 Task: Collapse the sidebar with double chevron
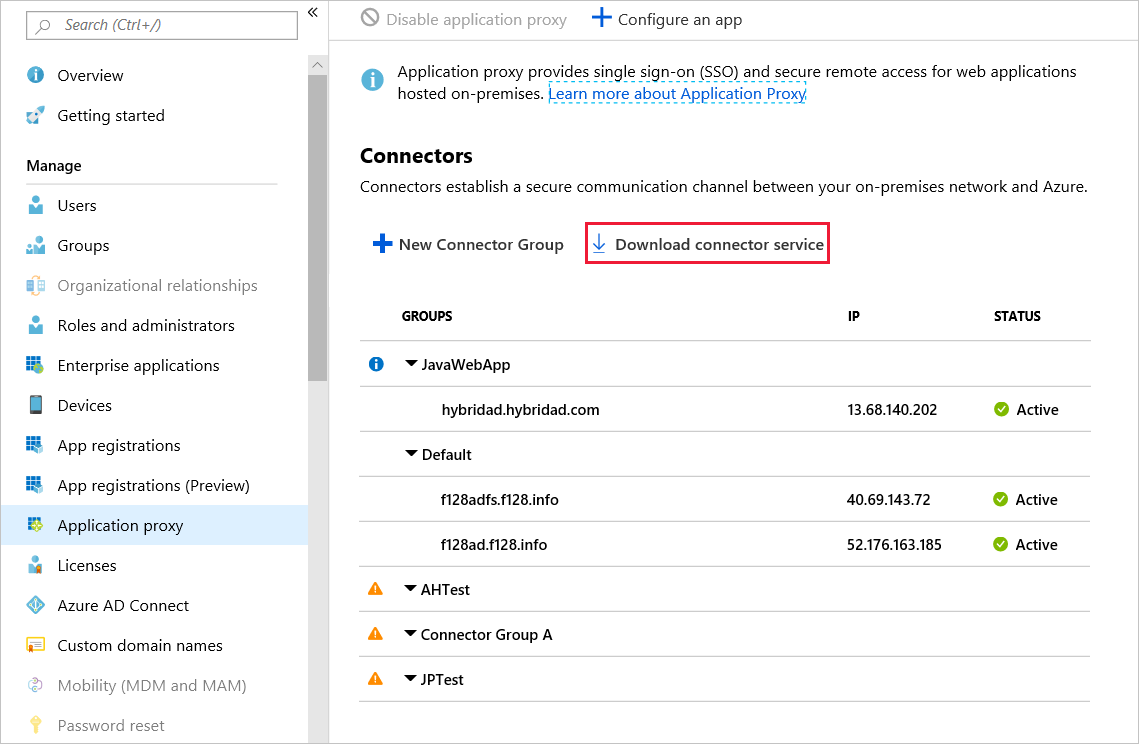pos(313,12)
